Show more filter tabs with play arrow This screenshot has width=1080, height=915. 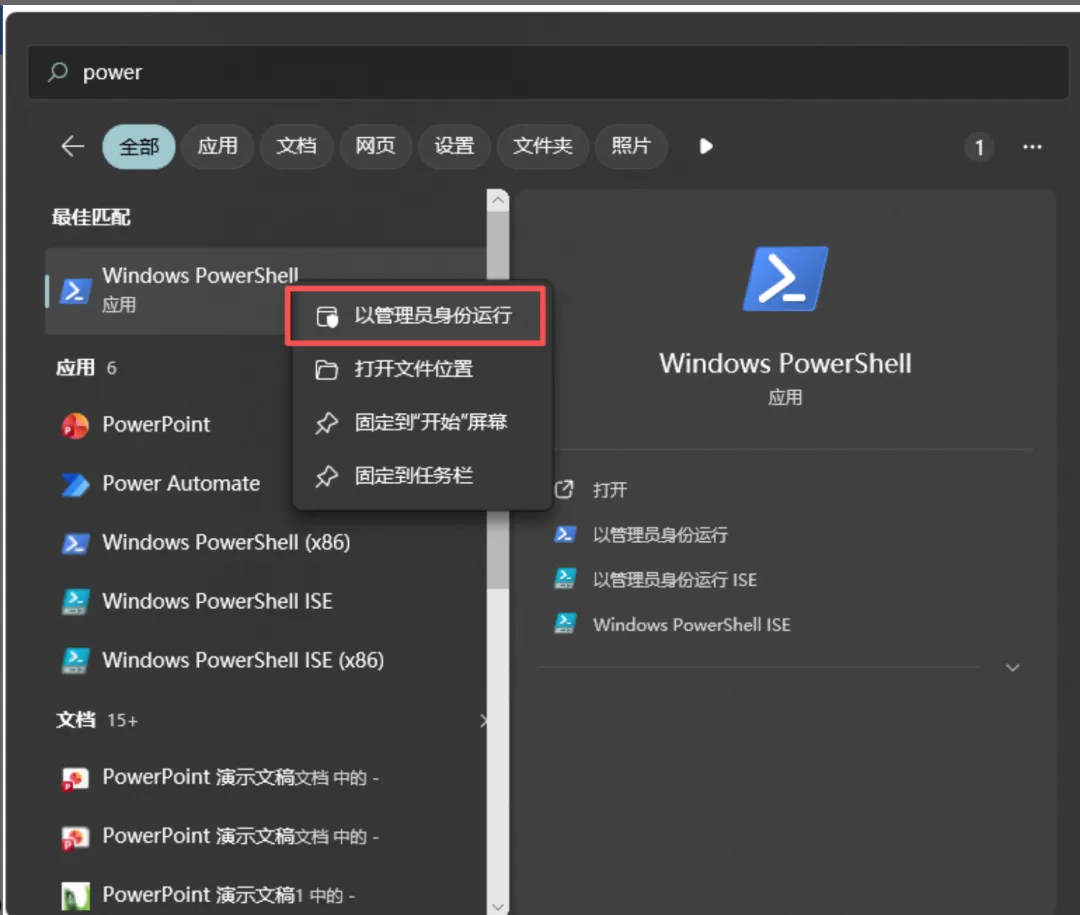pos(705,146)
